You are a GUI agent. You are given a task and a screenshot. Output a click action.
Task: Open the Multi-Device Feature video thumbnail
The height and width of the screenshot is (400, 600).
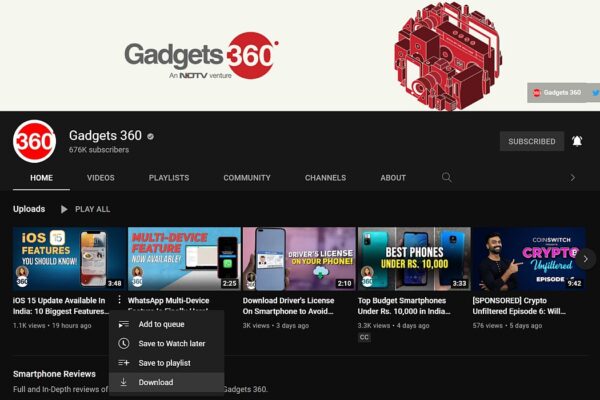click(184, 259)
